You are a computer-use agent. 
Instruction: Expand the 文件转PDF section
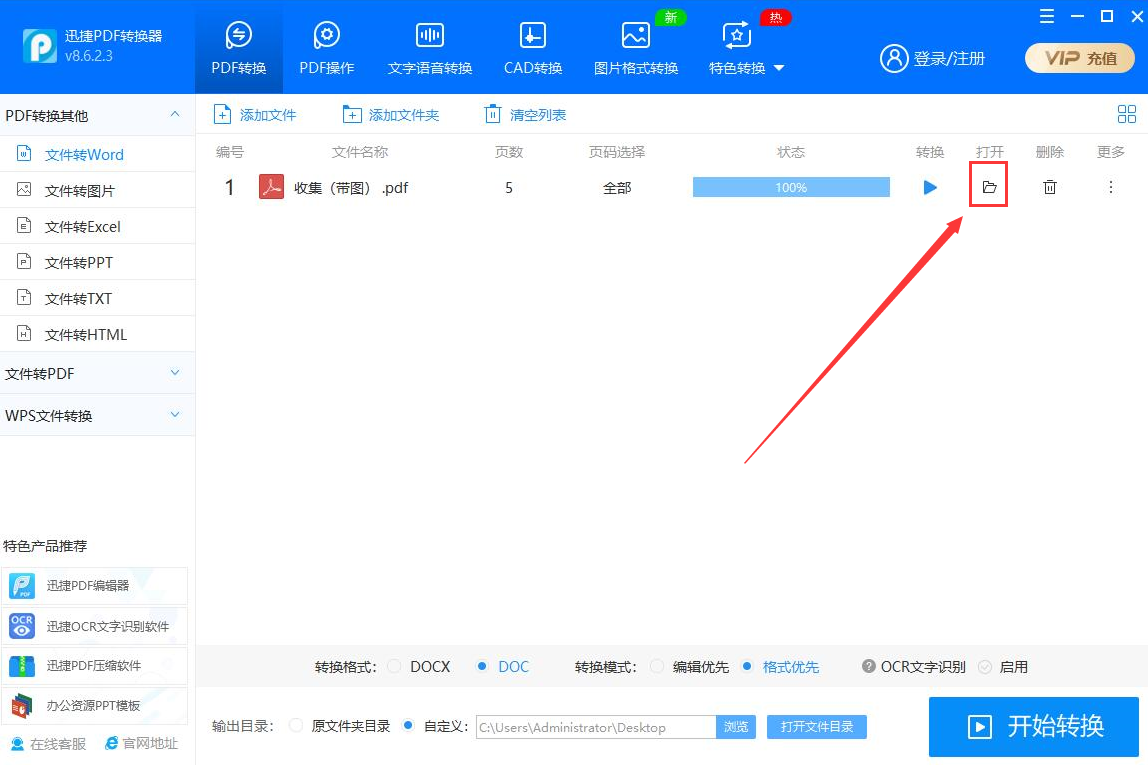(x=97, y=373)
